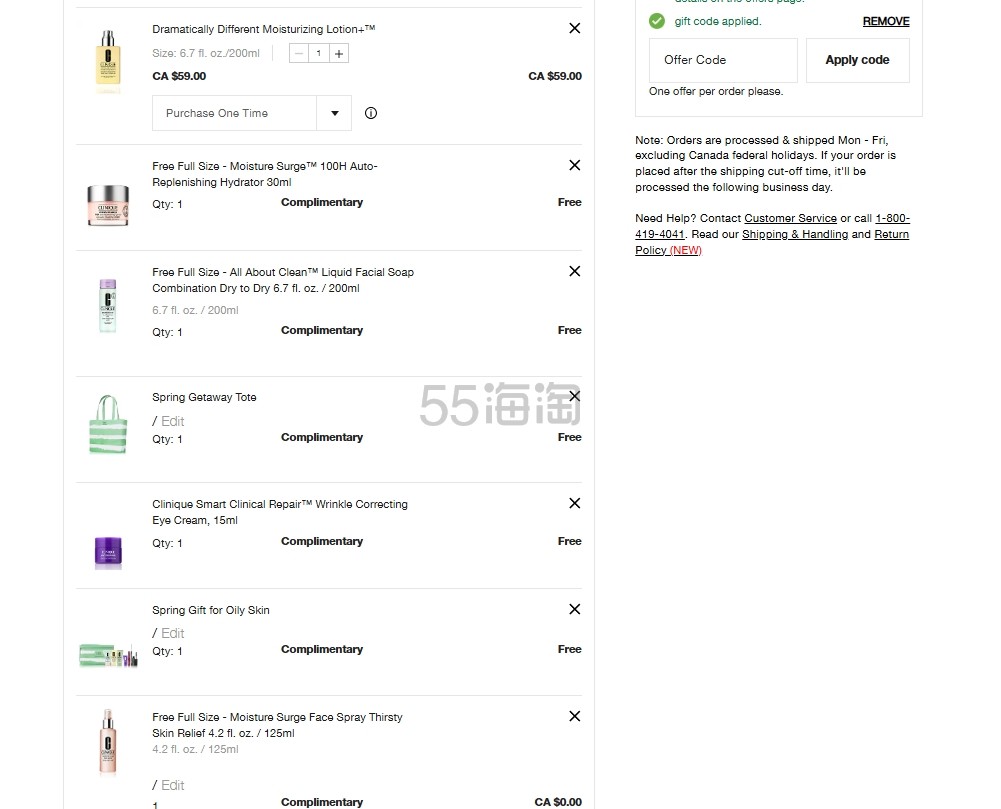Open Dramatically Different Moisturizing Lotion+ title
The image size is (1001, 809).
click(x=264, y=29)
